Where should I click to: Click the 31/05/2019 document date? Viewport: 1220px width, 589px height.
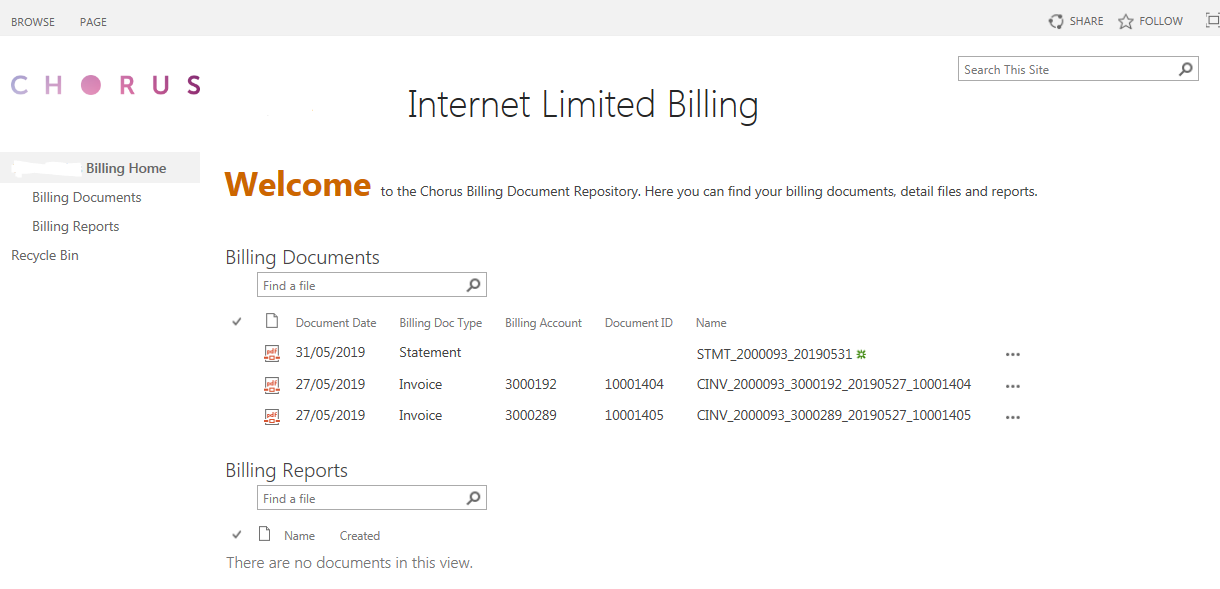click(331, 352)
